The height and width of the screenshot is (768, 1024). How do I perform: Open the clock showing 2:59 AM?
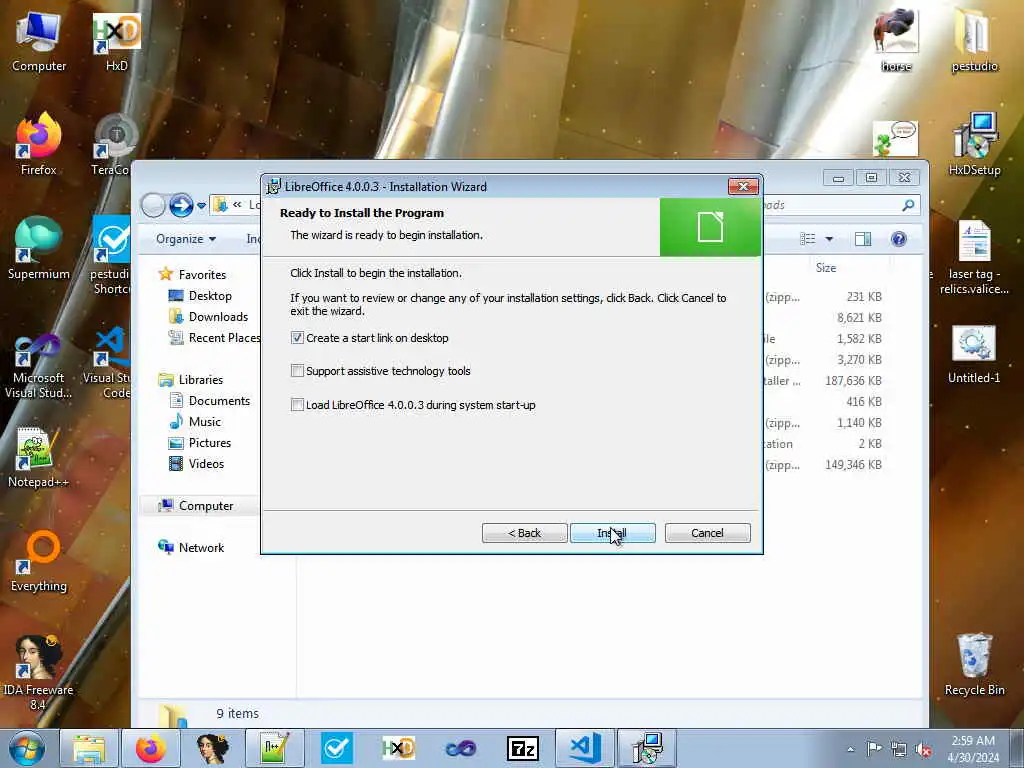tap(973, 748)
